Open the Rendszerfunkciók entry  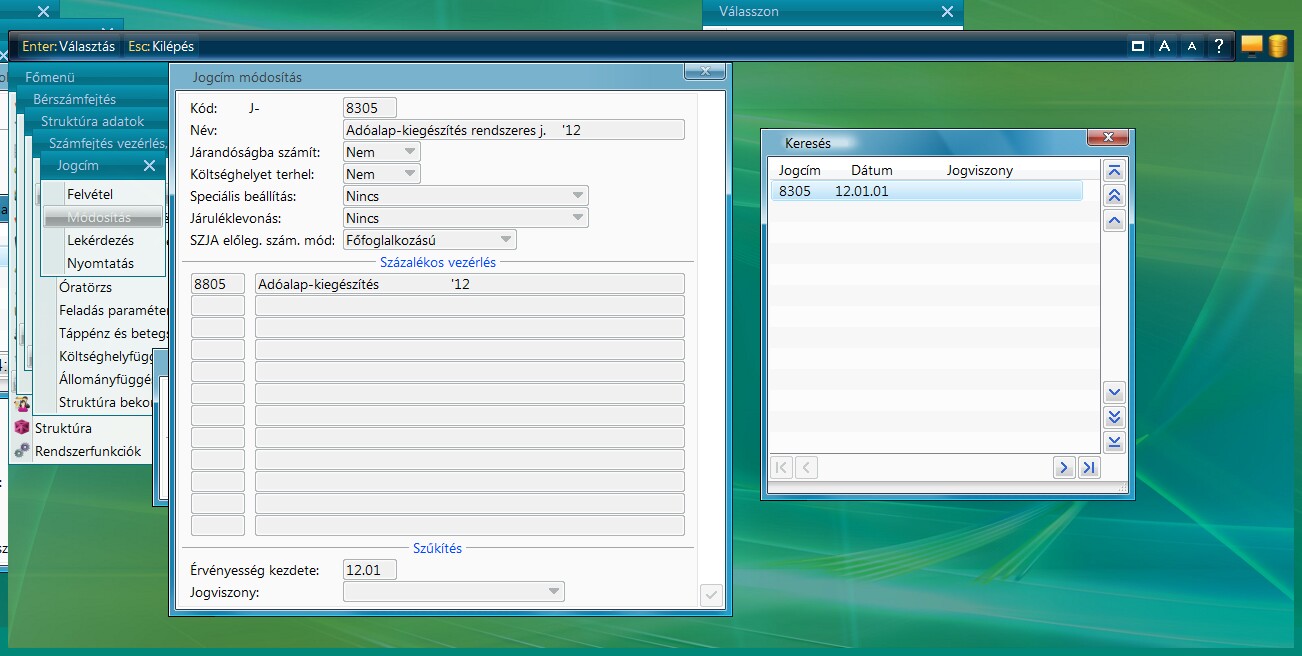[x=88, y=451]
